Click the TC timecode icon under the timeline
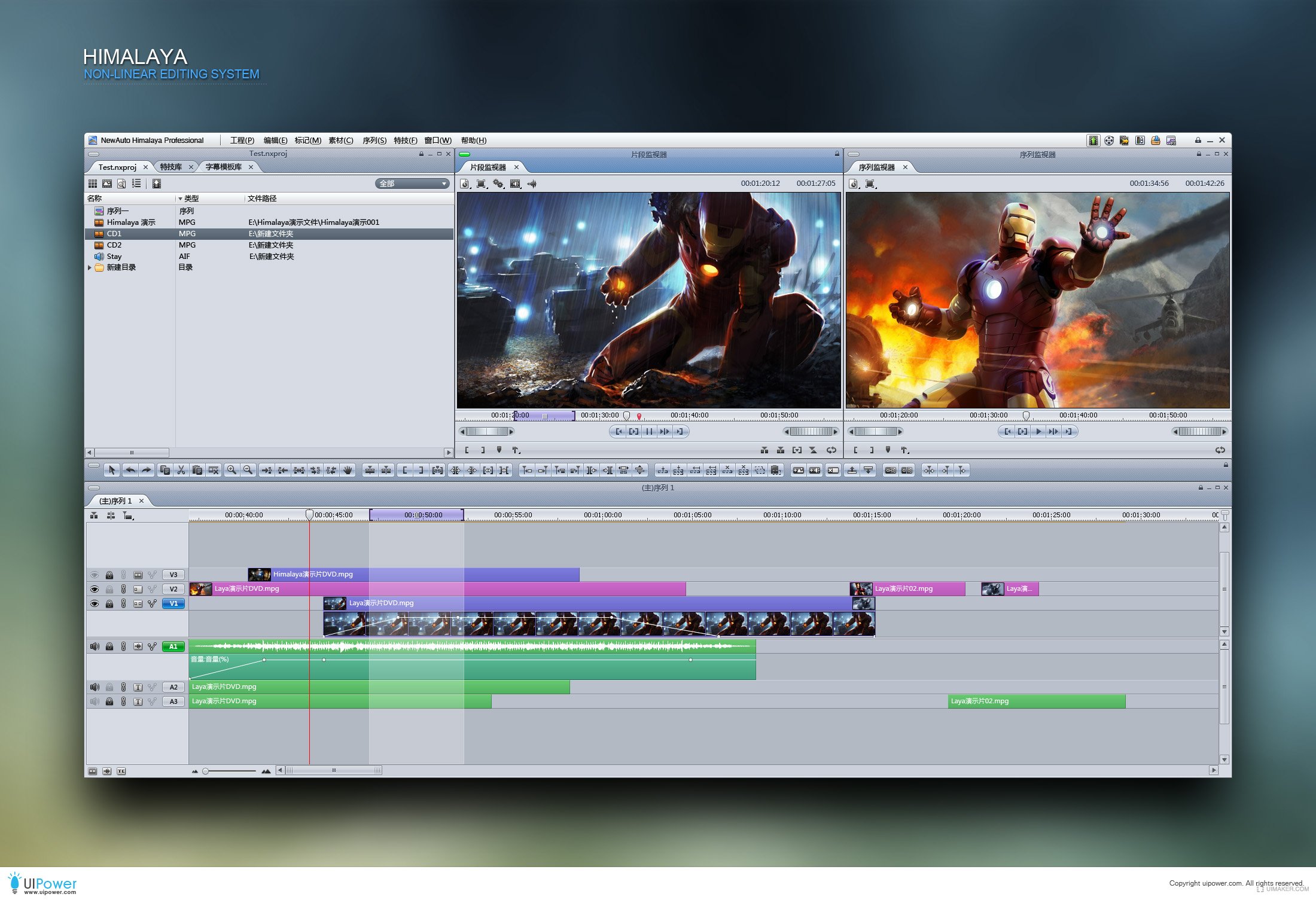This screenshot has height=900, width=1316. click(x=121, y=771)
